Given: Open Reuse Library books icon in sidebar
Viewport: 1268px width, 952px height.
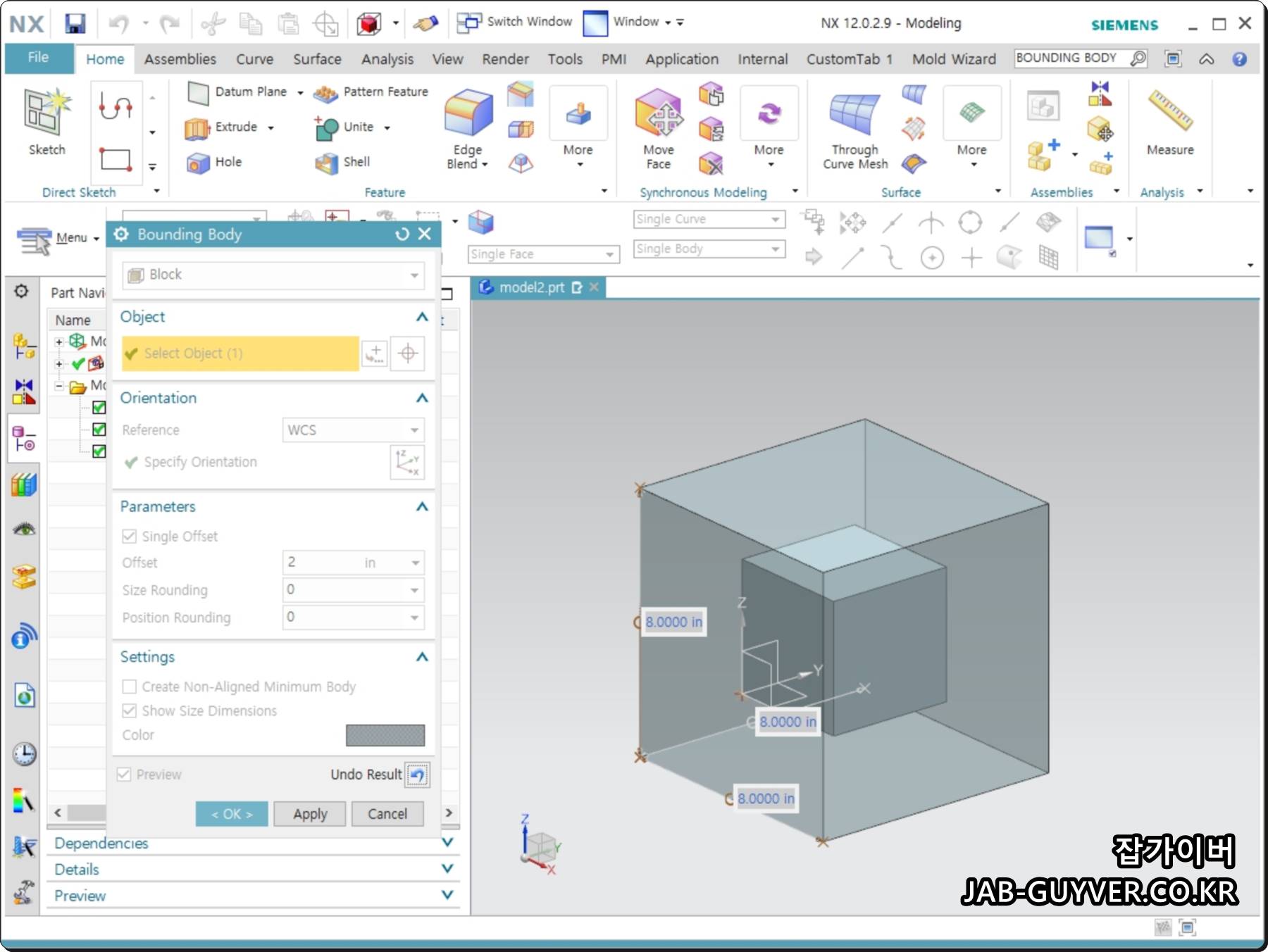Looking at the screenshot, I should tap(24, 485).
